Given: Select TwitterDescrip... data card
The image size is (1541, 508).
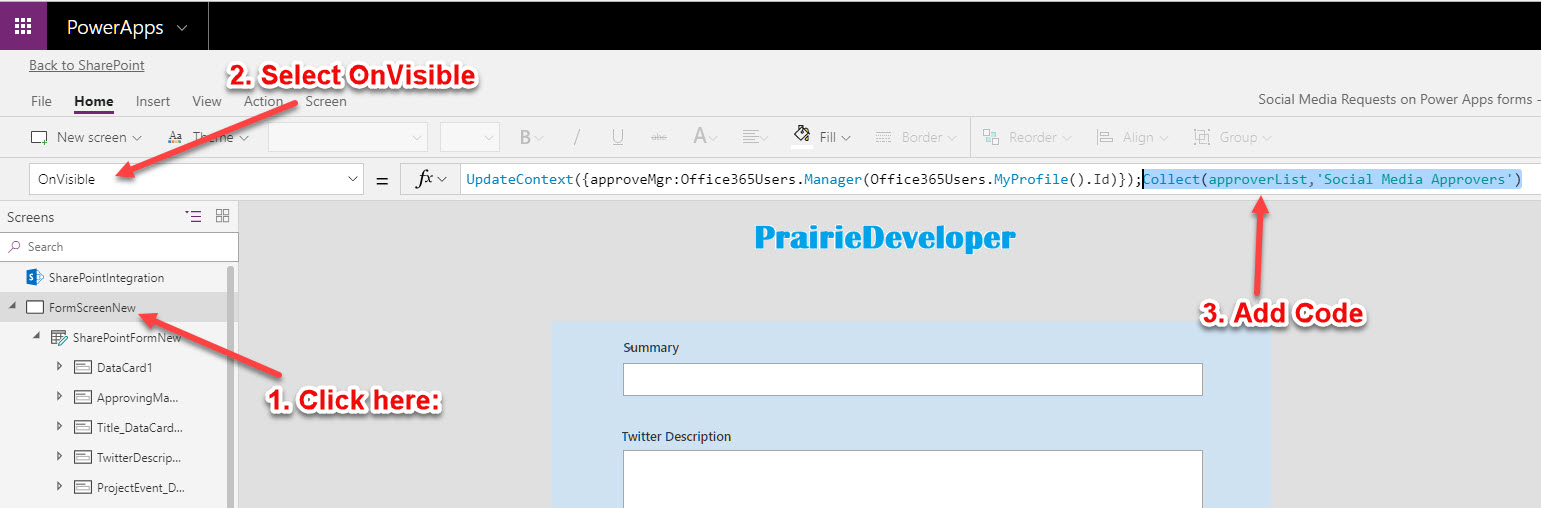Looking at the screenshot, I should tap(139, 457).
